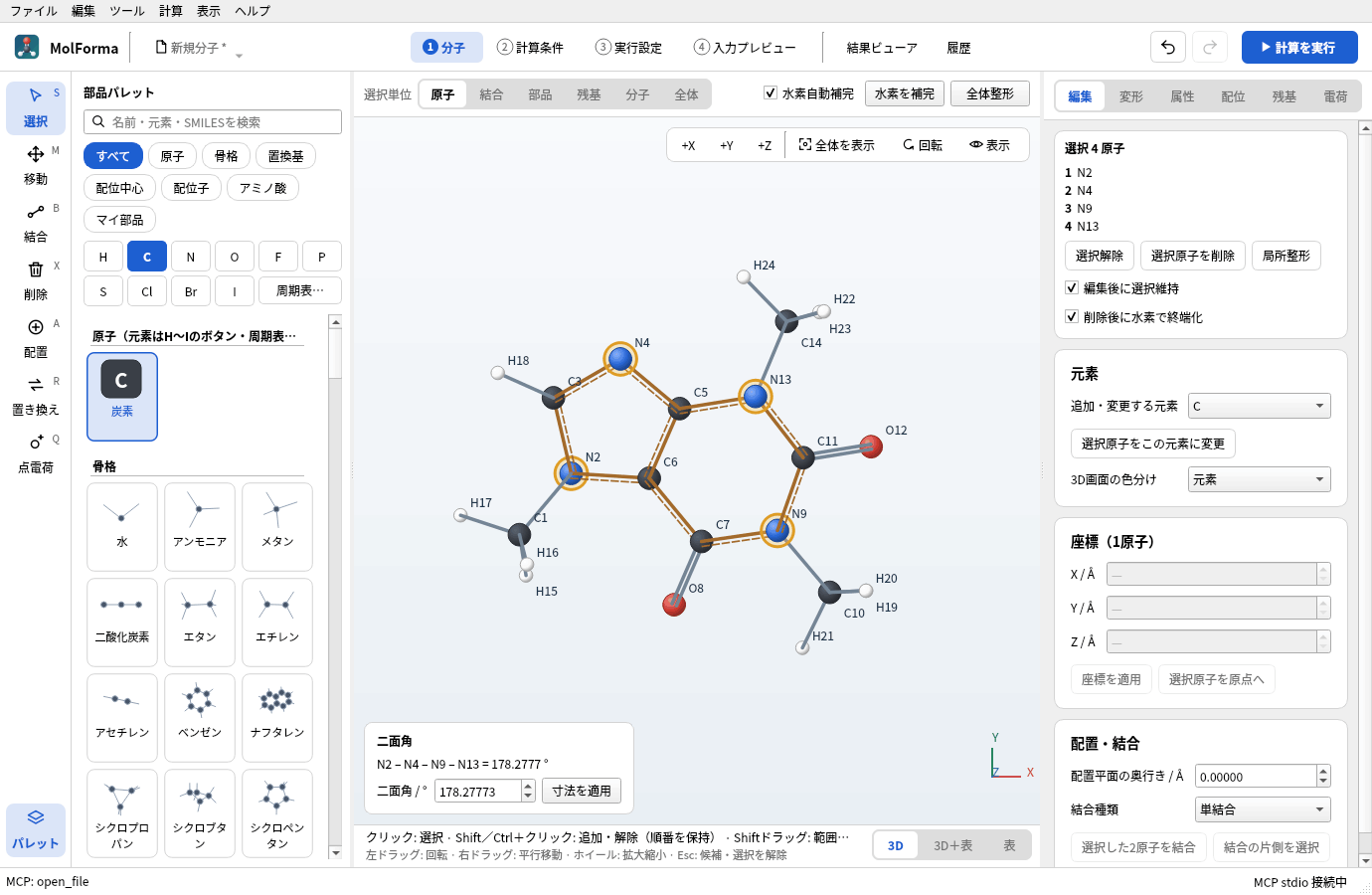
Task: Pick the 二酸化炭素 skeleton thumbnail
Action: point(122,623)
